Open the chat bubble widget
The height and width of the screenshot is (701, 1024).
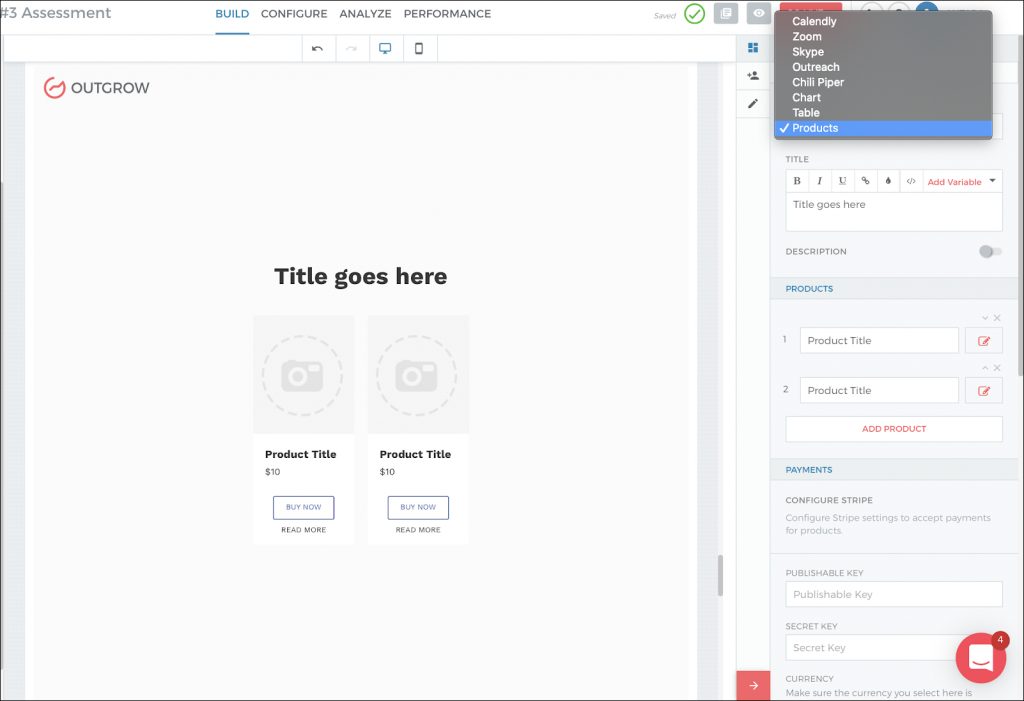[x=980, y=657]
